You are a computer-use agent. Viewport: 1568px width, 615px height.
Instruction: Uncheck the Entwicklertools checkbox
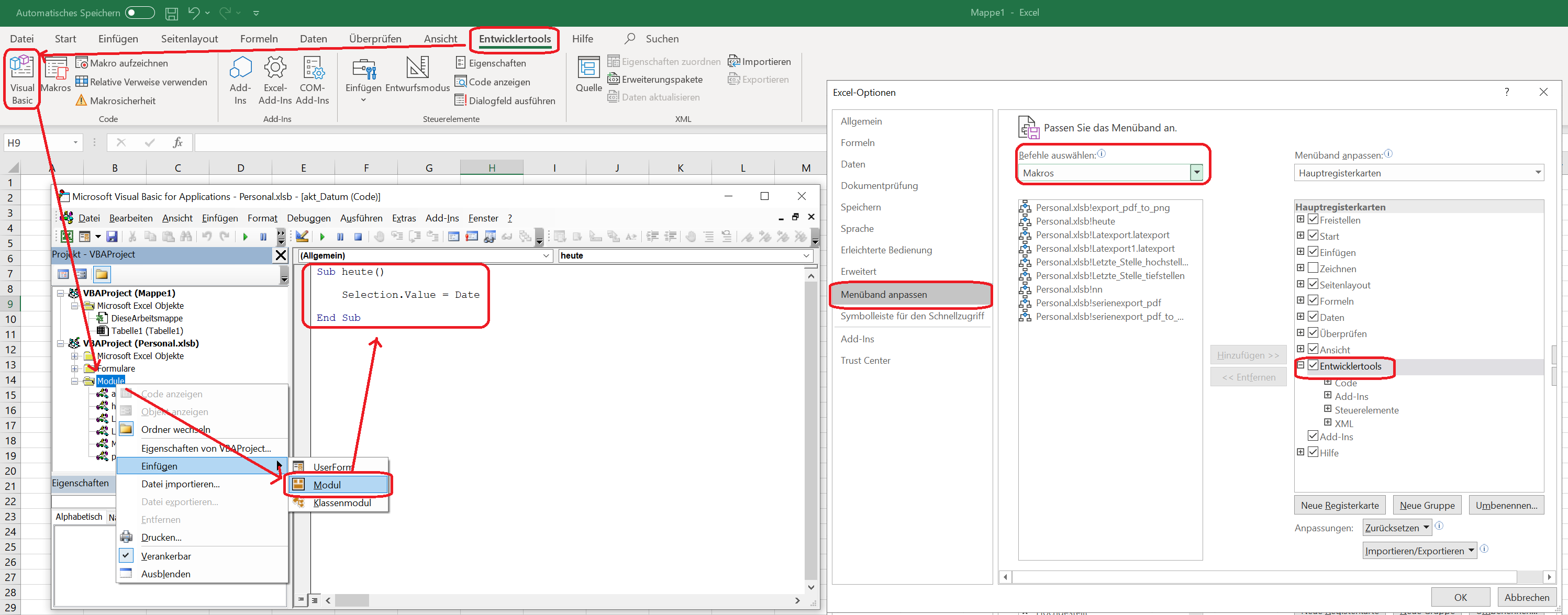[x=1313, y=365]
